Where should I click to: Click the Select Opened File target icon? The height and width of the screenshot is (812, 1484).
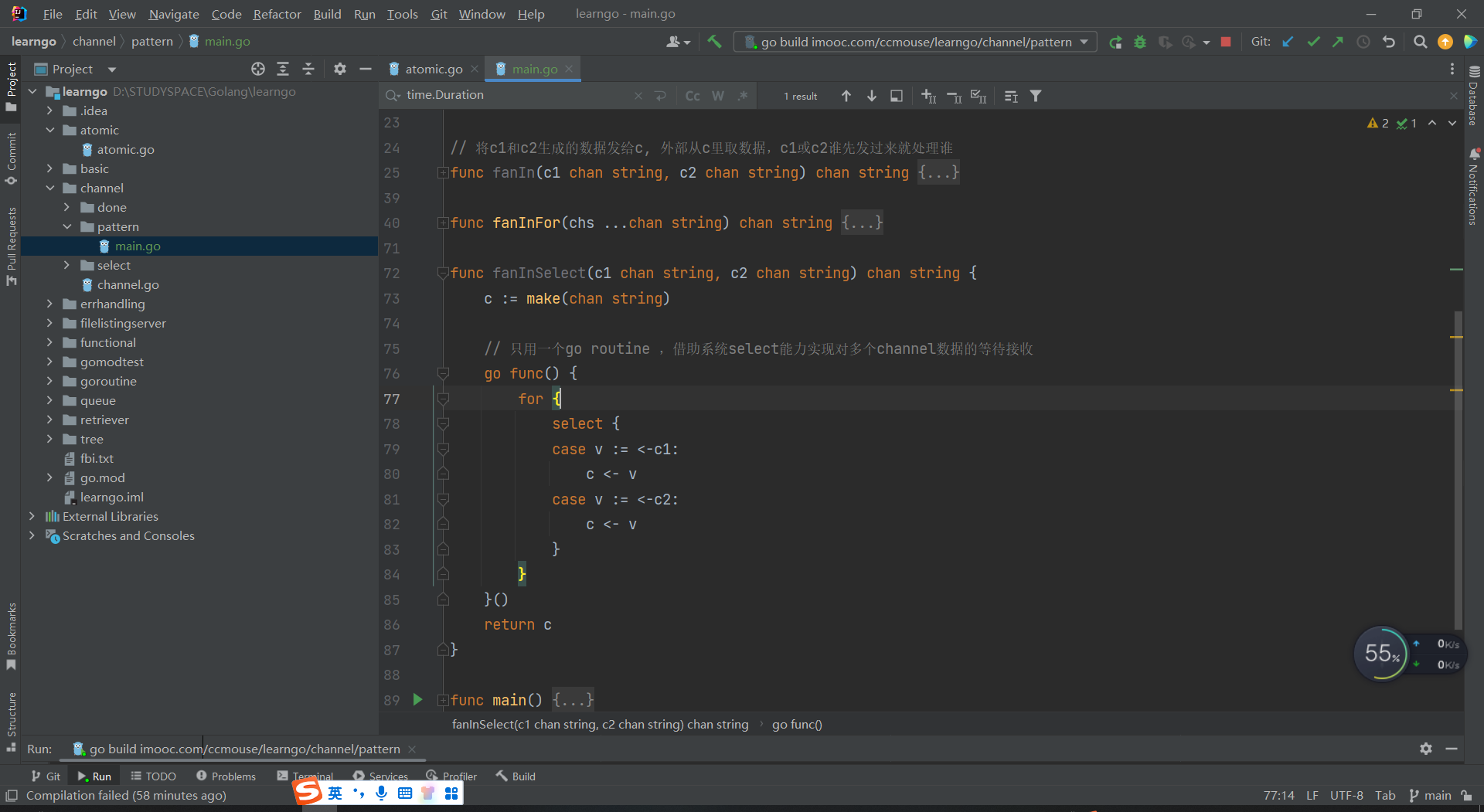click(258, 69)
